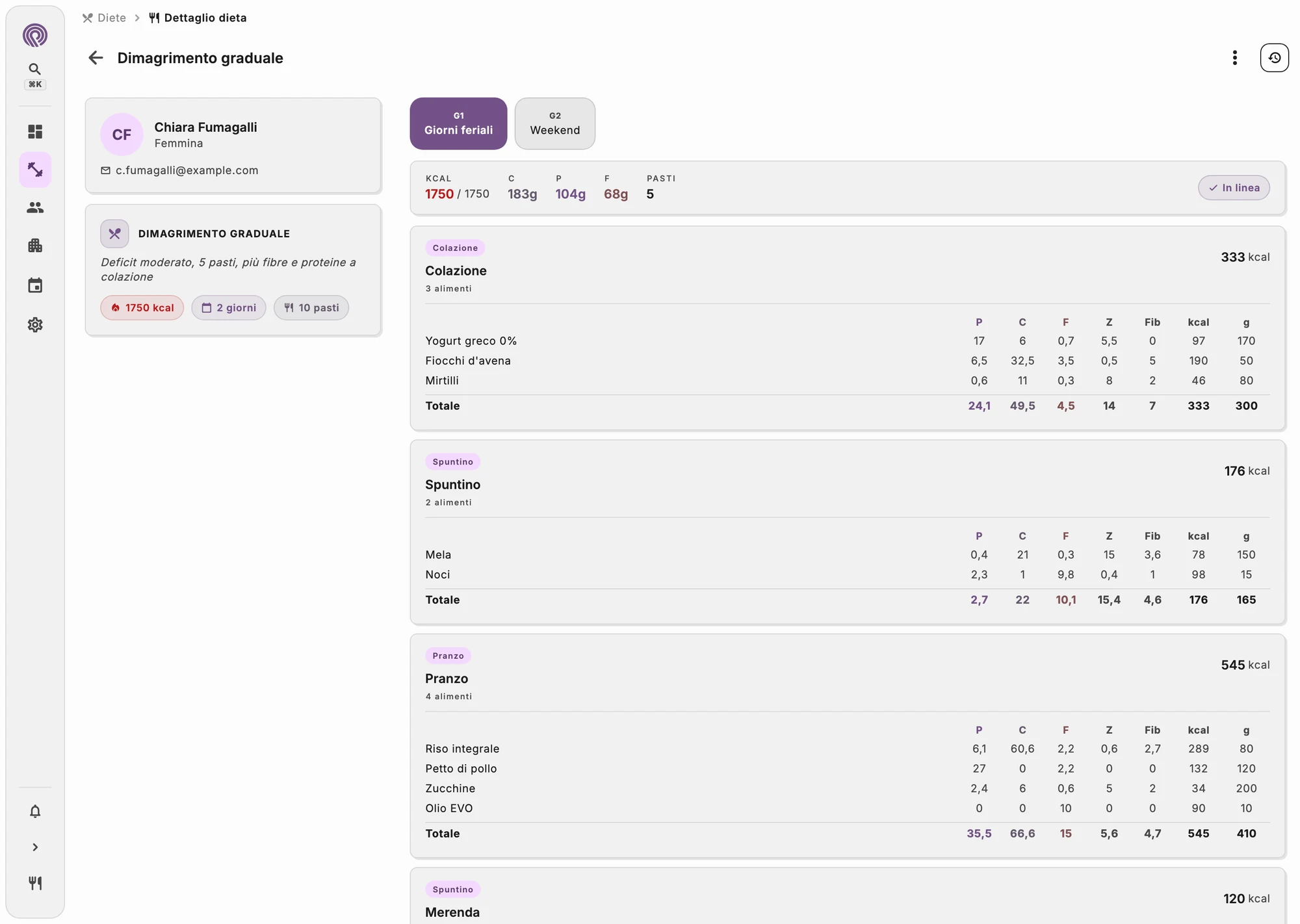Open settings gear in sidebar
The height and width of the screenshot is (924, 1300).
click(x=35, y=324)
